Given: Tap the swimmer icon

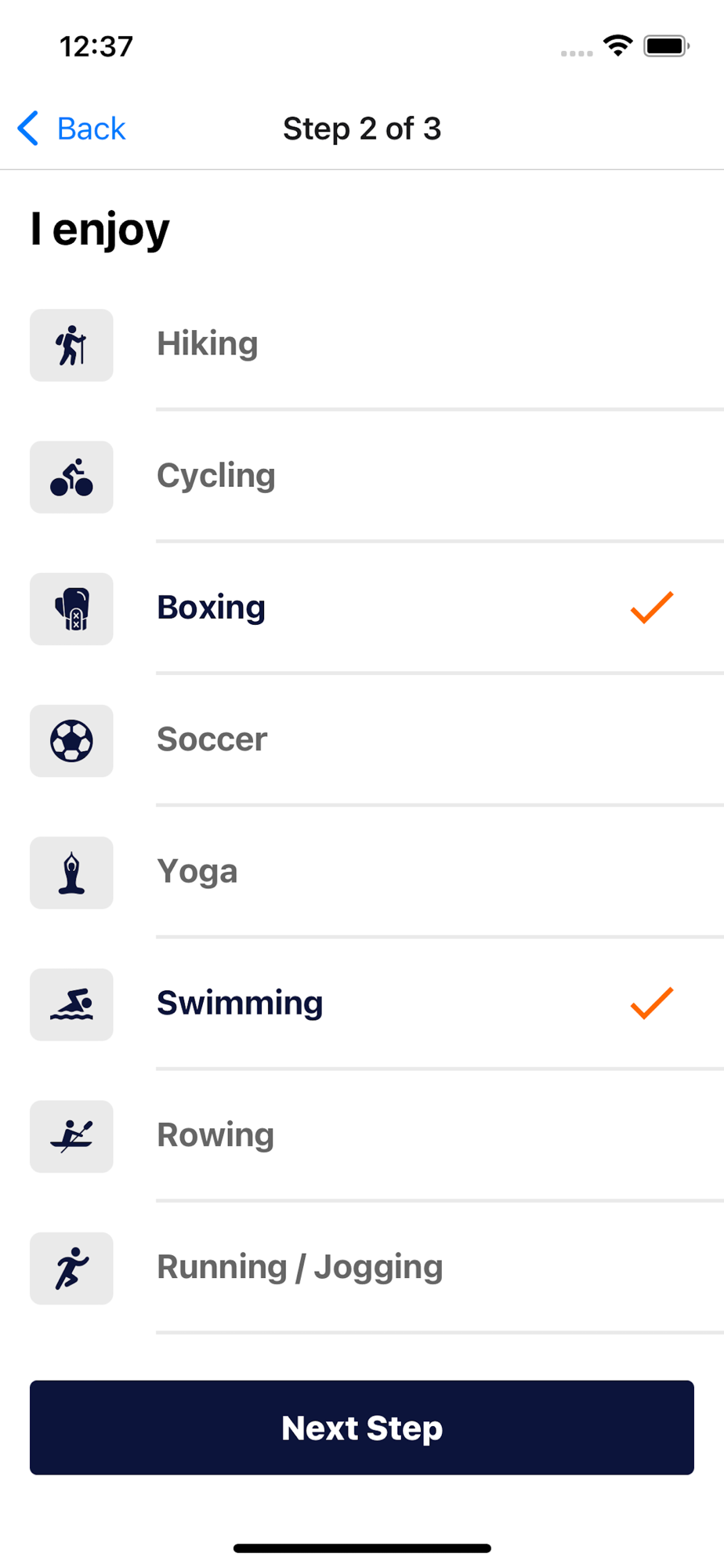Looking at the screenshot, I should [71, 1004].
